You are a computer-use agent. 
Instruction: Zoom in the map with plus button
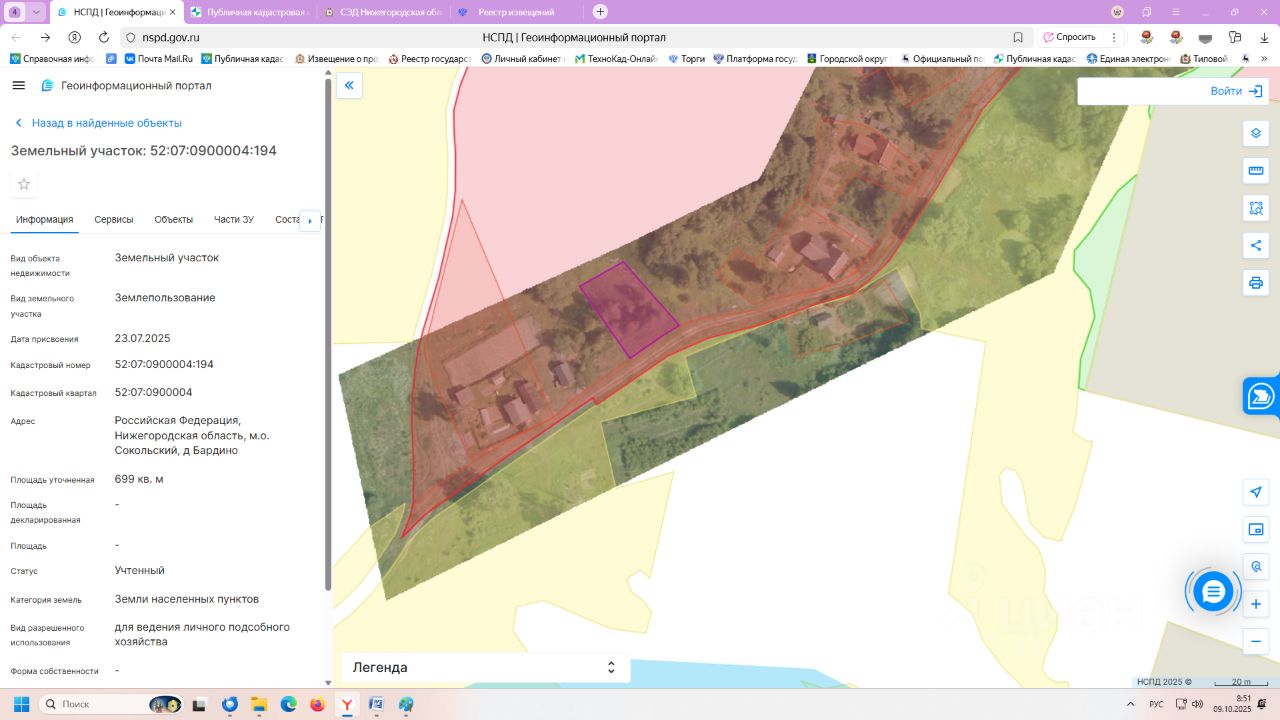[1256, 604]
